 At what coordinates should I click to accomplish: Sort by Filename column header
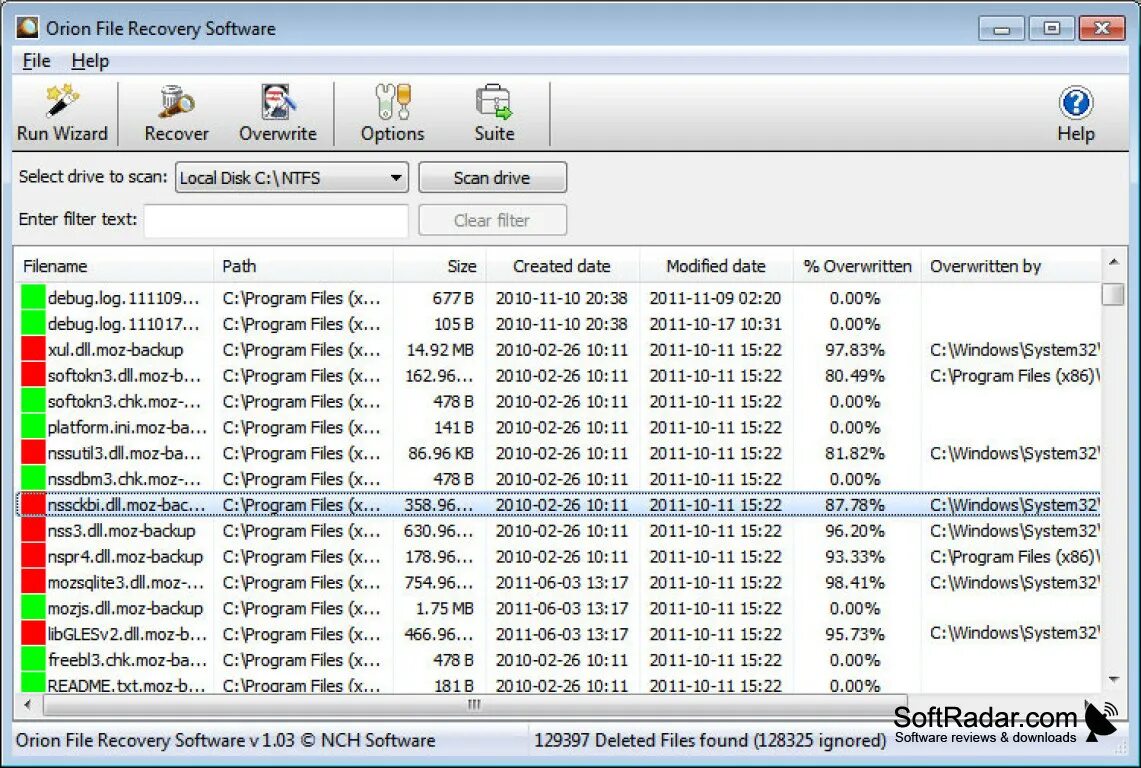click(x=115, y=266)
